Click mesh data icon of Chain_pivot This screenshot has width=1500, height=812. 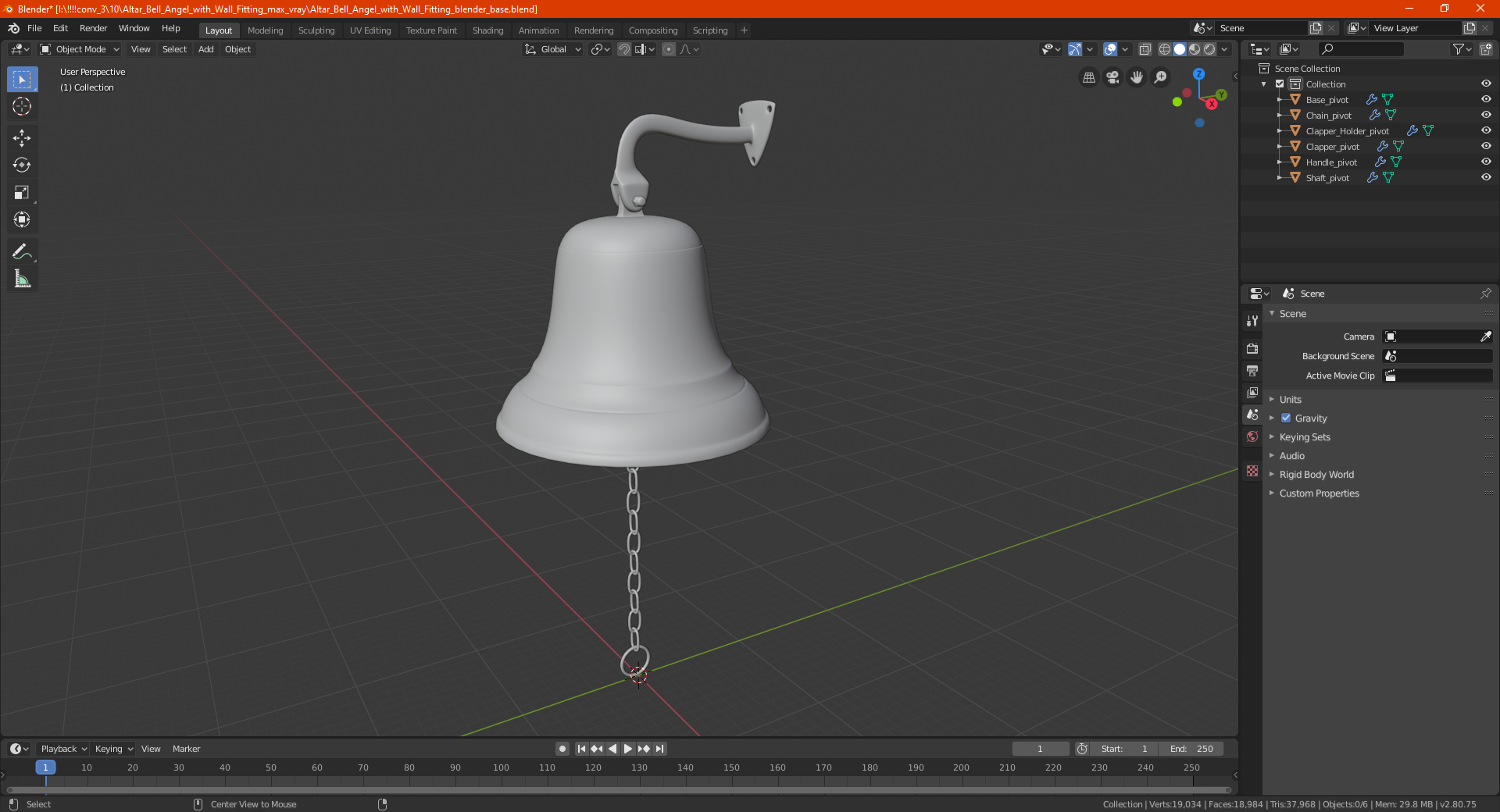(x=1391, y=116)
